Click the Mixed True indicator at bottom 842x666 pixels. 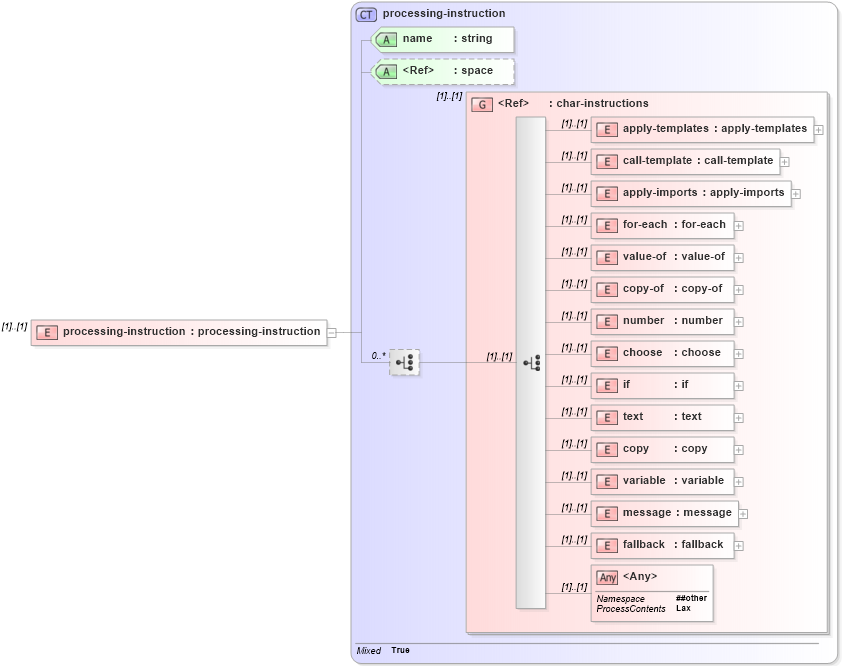[x=383, y=650]
